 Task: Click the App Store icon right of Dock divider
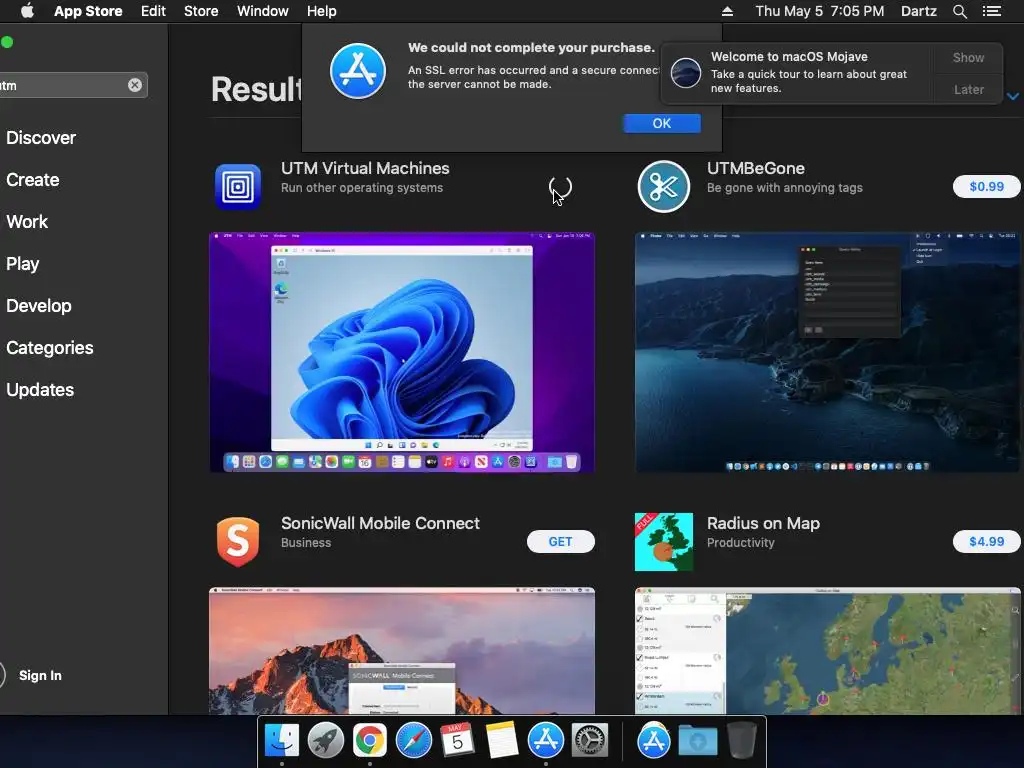(654, 741)
